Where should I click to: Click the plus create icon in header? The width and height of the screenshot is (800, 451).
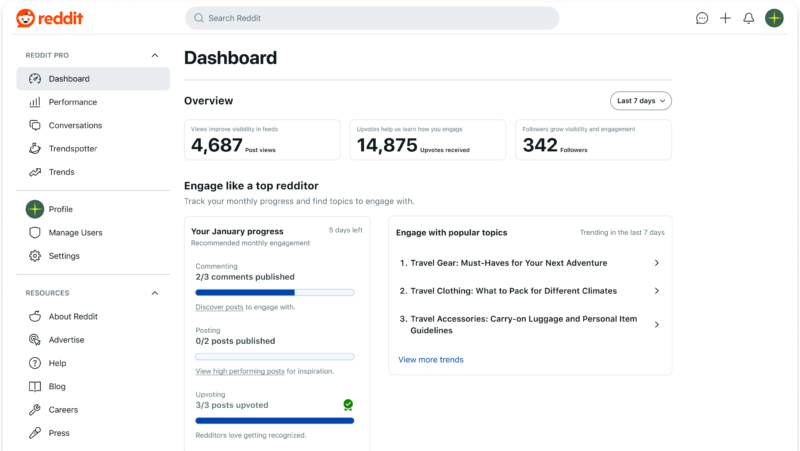pos(725,18)
